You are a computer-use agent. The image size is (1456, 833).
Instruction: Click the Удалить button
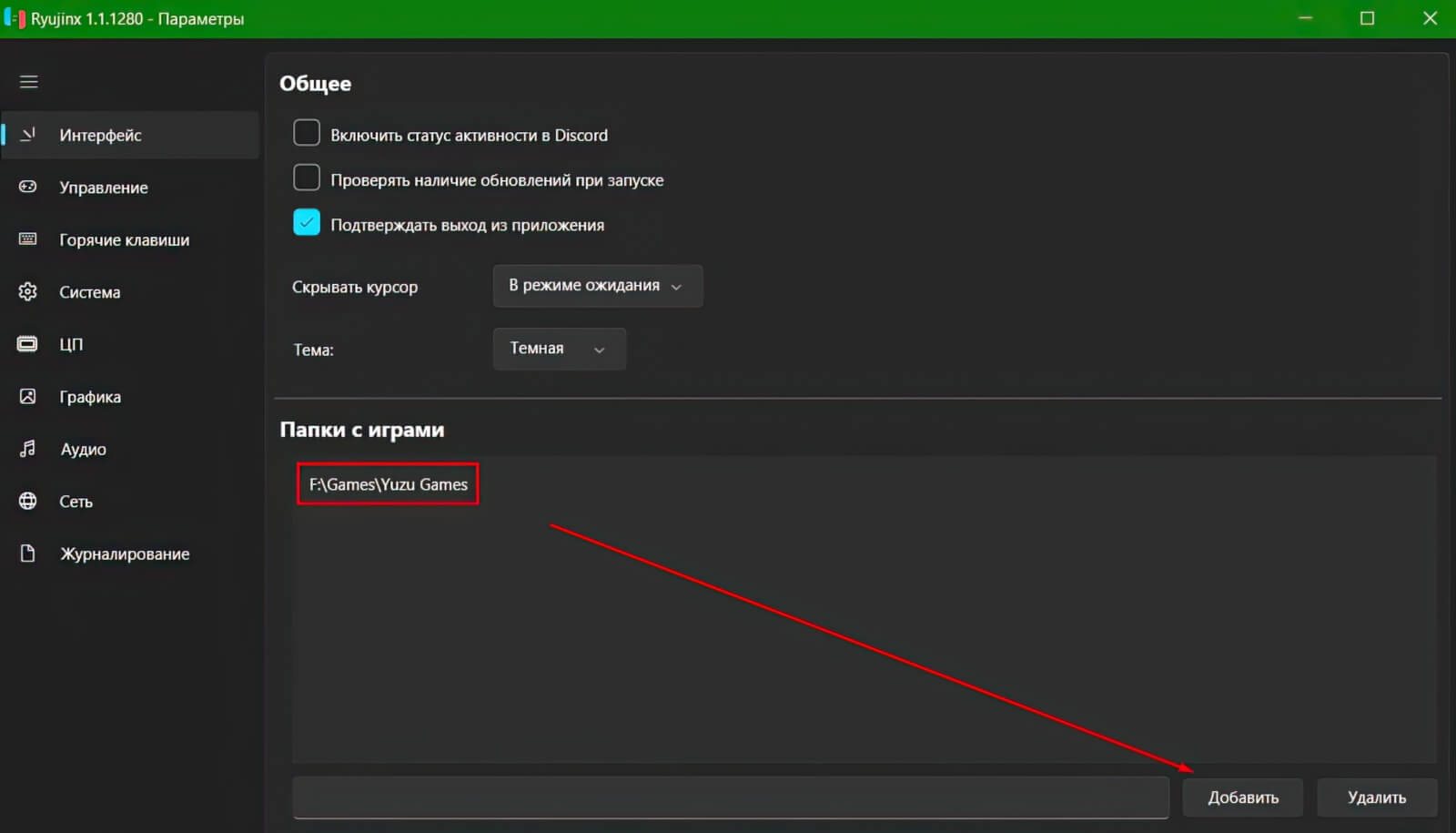point(1377,797)
